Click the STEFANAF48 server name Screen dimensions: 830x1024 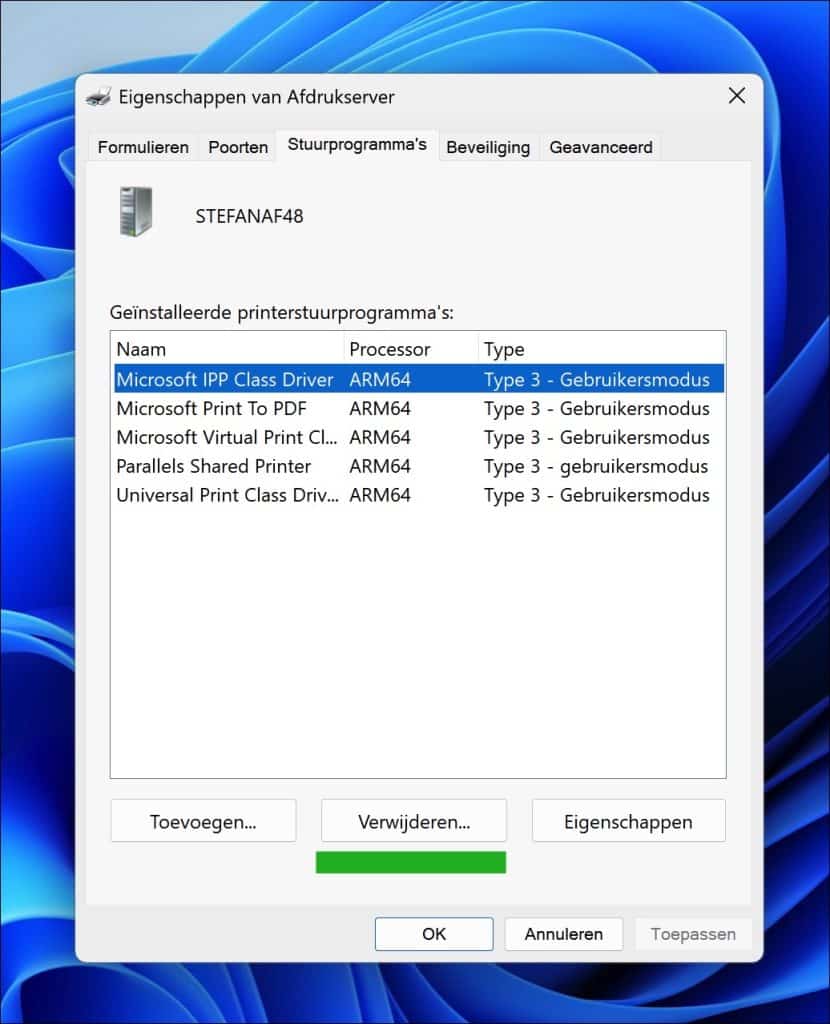[x=249, y=216]
